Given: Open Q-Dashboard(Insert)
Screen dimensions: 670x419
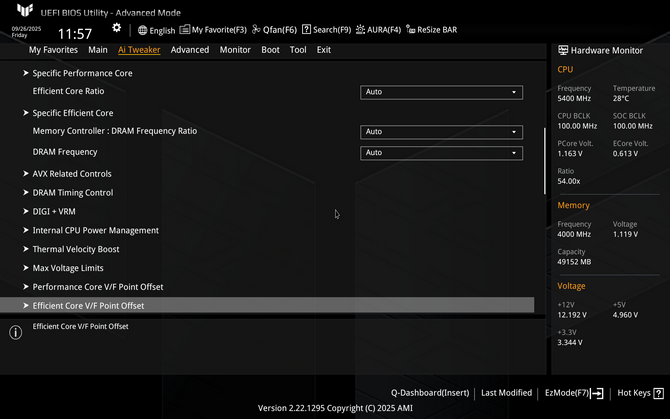Looking at the screenshot, I should 430,393.
